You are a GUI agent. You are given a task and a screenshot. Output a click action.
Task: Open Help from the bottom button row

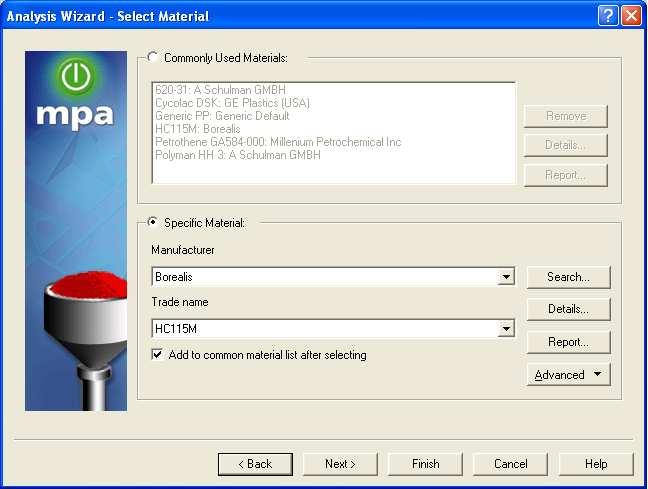[596, 464]
